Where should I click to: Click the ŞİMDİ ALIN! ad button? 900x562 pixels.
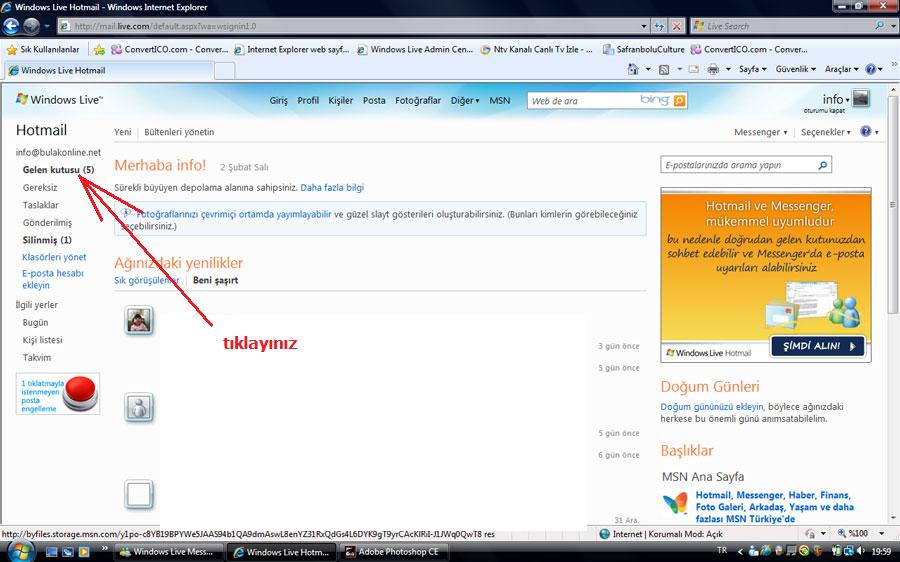[x=818, y=346]
